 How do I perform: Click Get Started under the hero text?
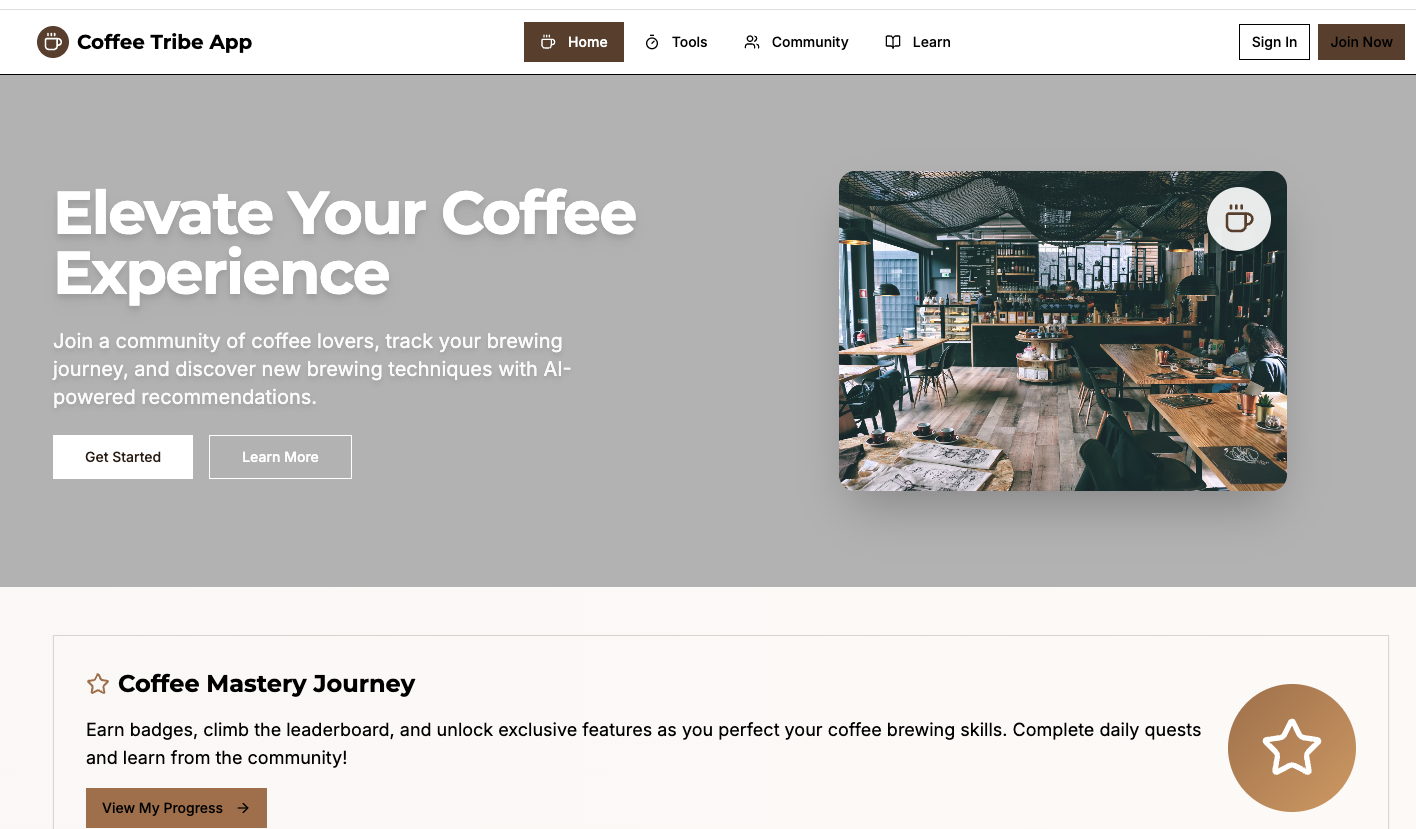[x=122, y=457]
